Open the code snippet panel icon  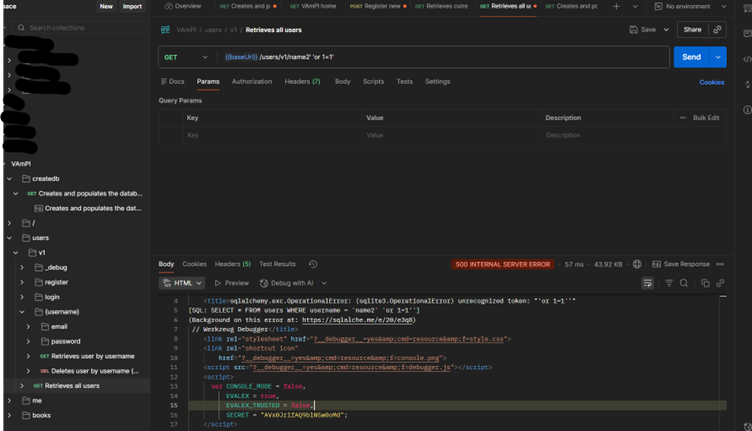tap(747, 59)
